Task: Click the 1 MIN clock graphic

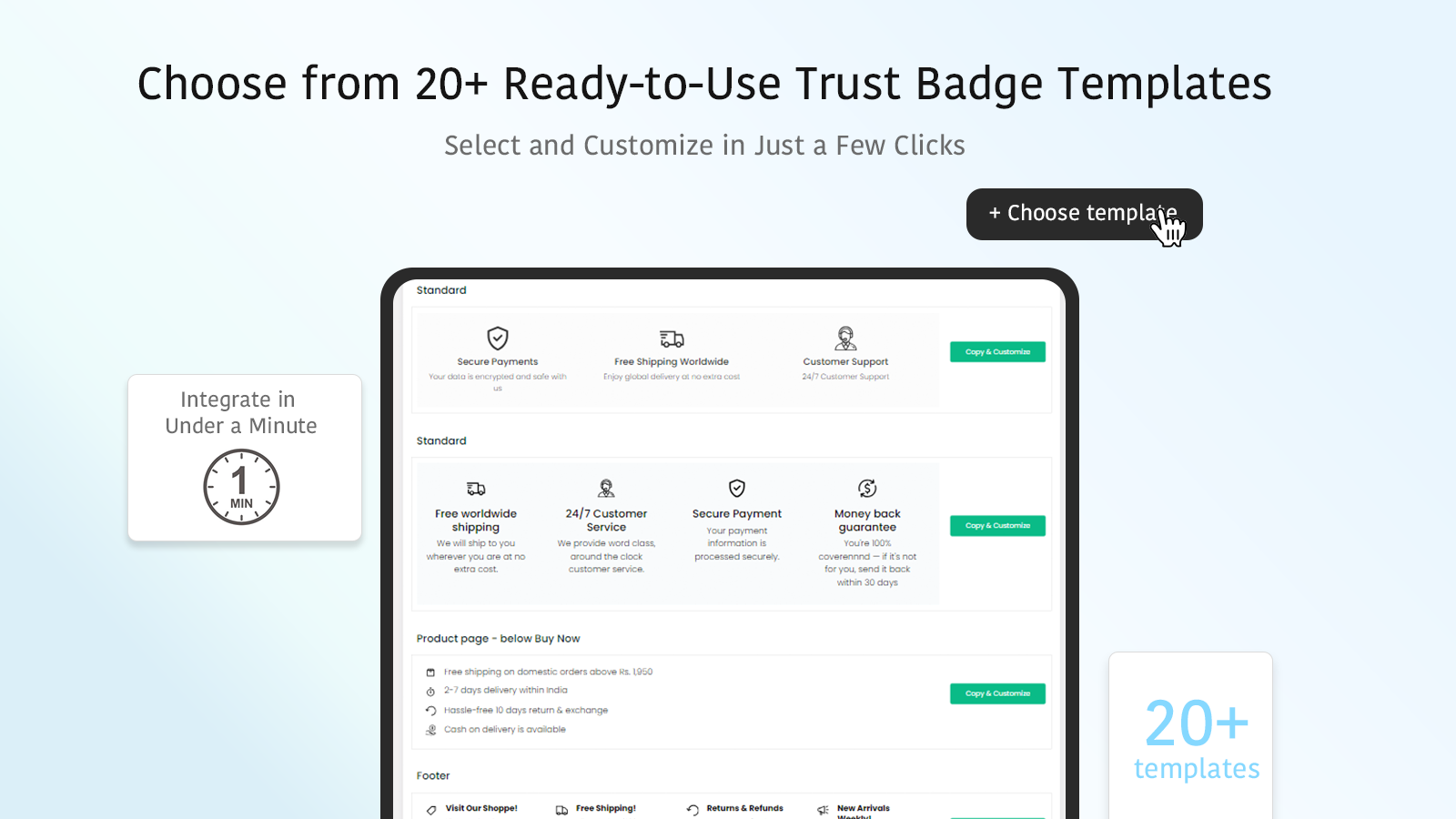Action: (x=241, y=487)
